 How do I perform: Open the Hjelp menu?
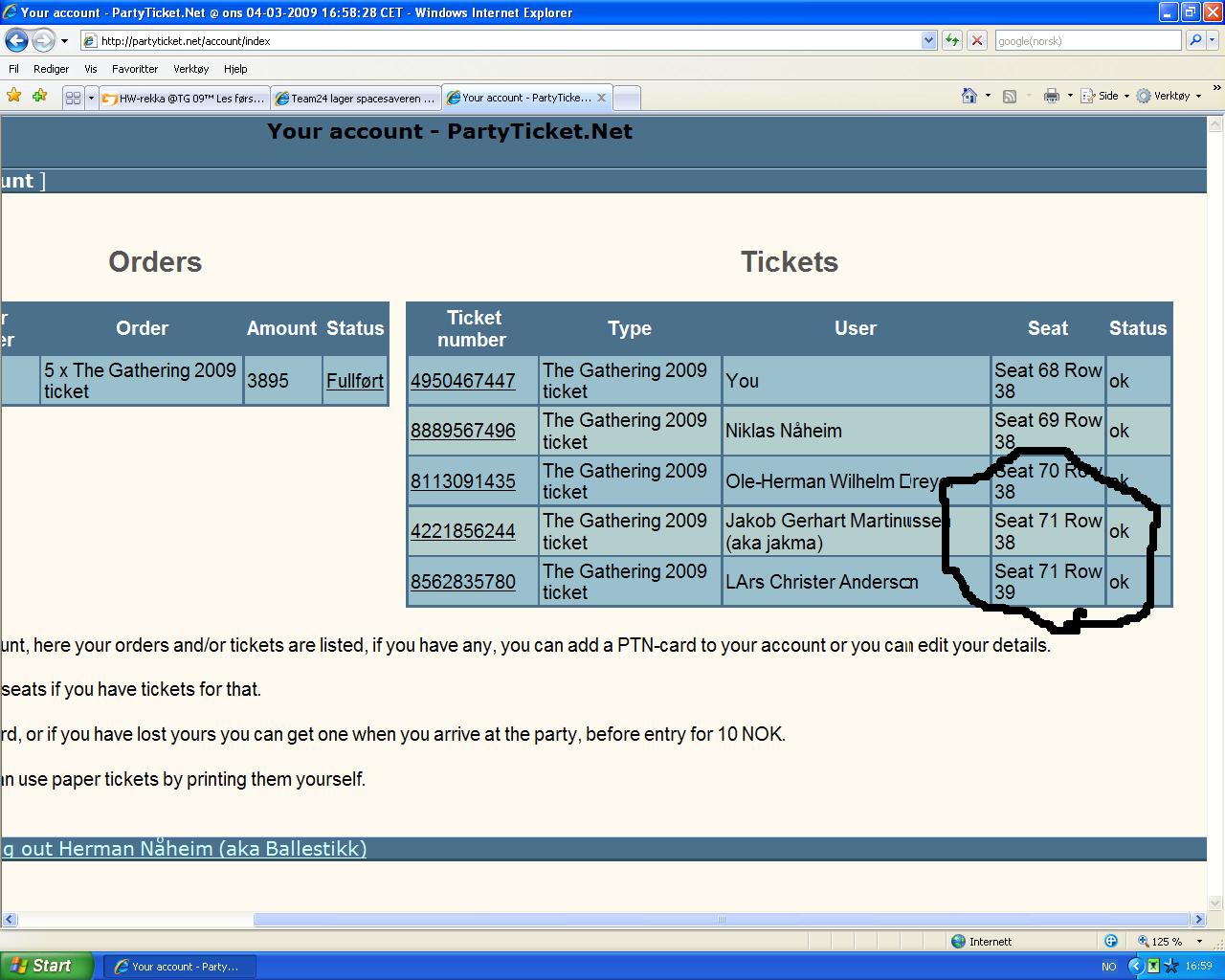235,69
